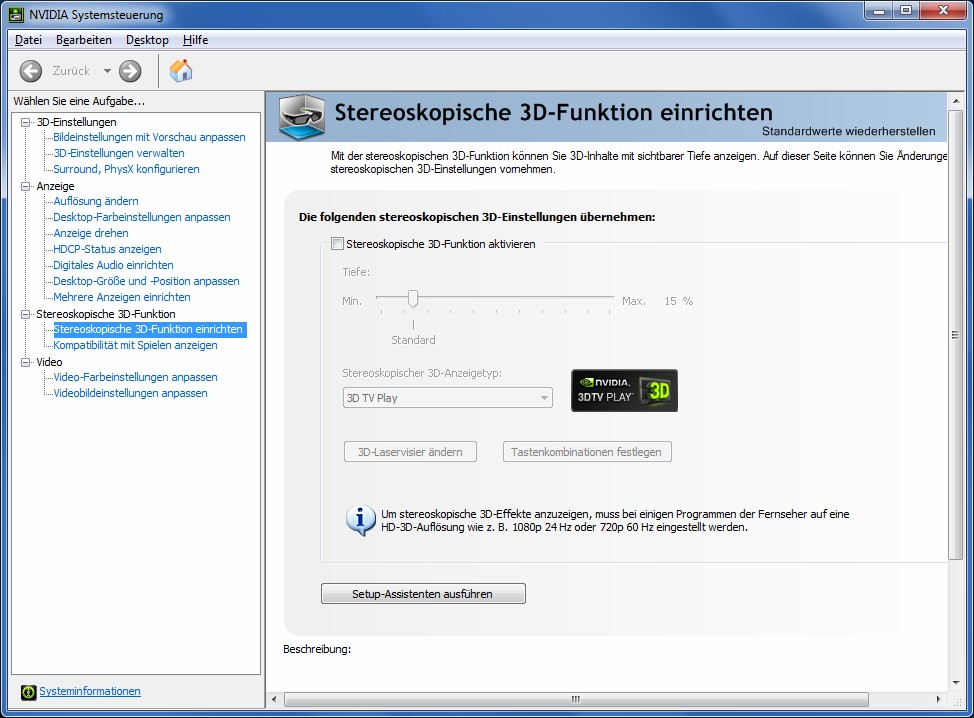Click the 3D glasses header icon
Image resolution: width=974 pixels, height=718 pixels.
302,116
